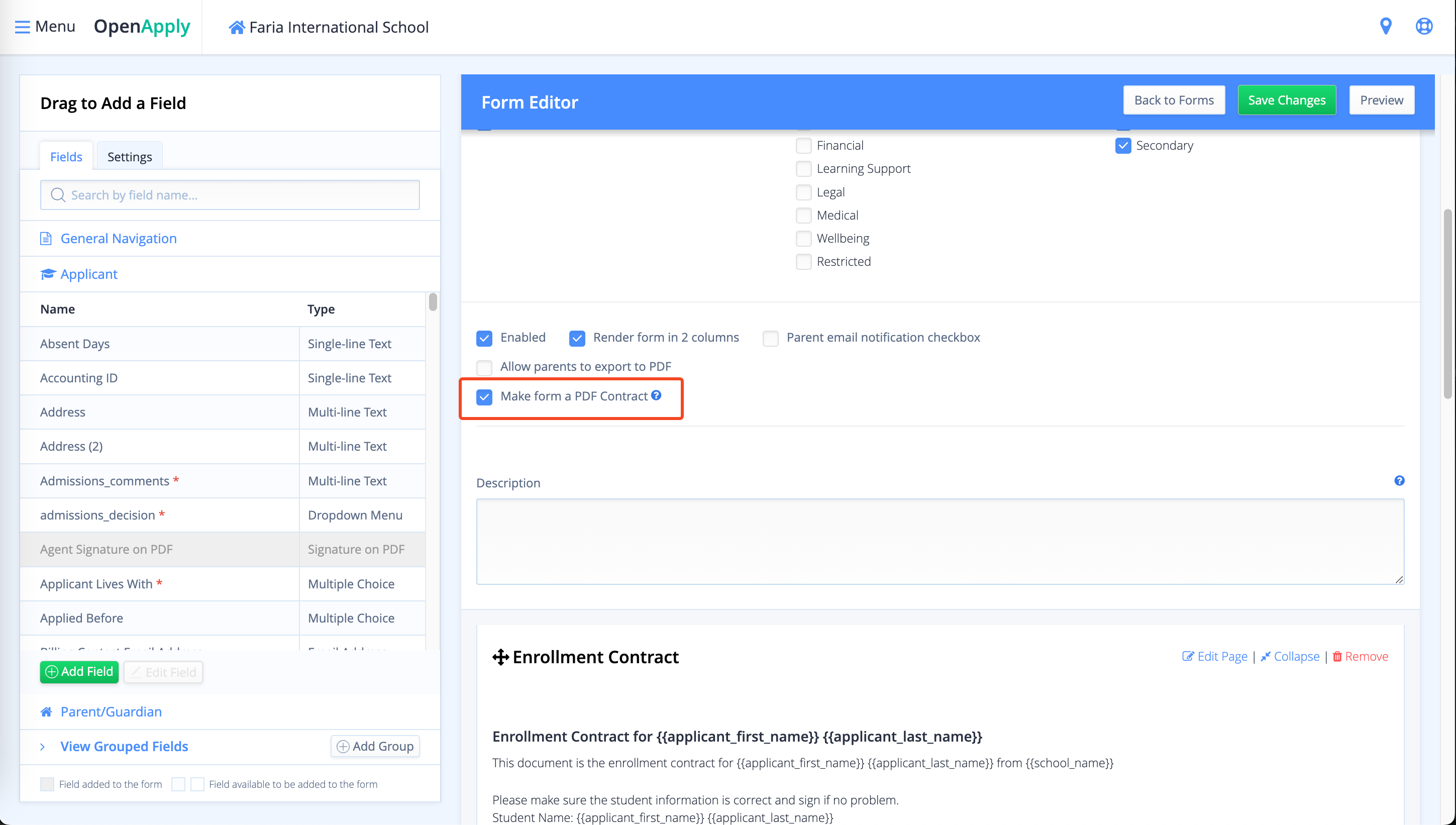Click the Save Changes button
The image size is (1456, 825).
1286,100
